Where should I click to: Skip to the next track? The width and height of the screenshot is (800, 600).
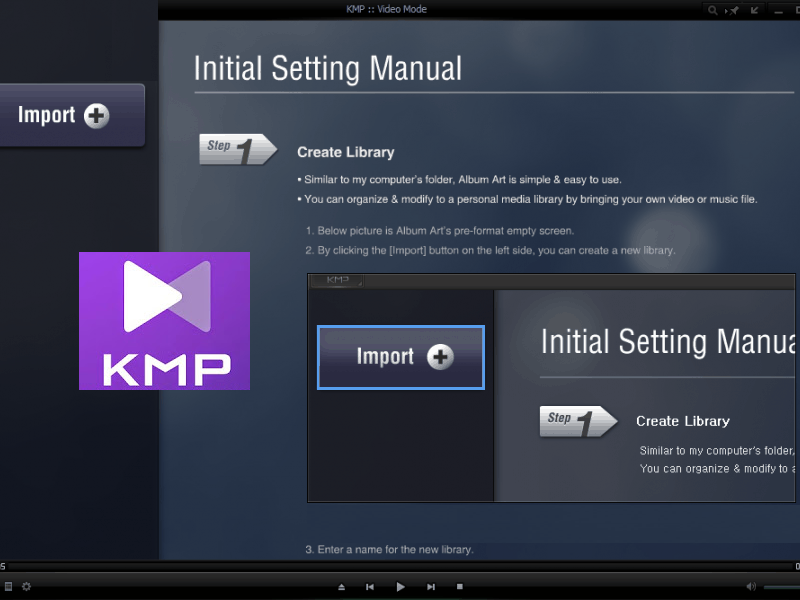coord(431,587)
